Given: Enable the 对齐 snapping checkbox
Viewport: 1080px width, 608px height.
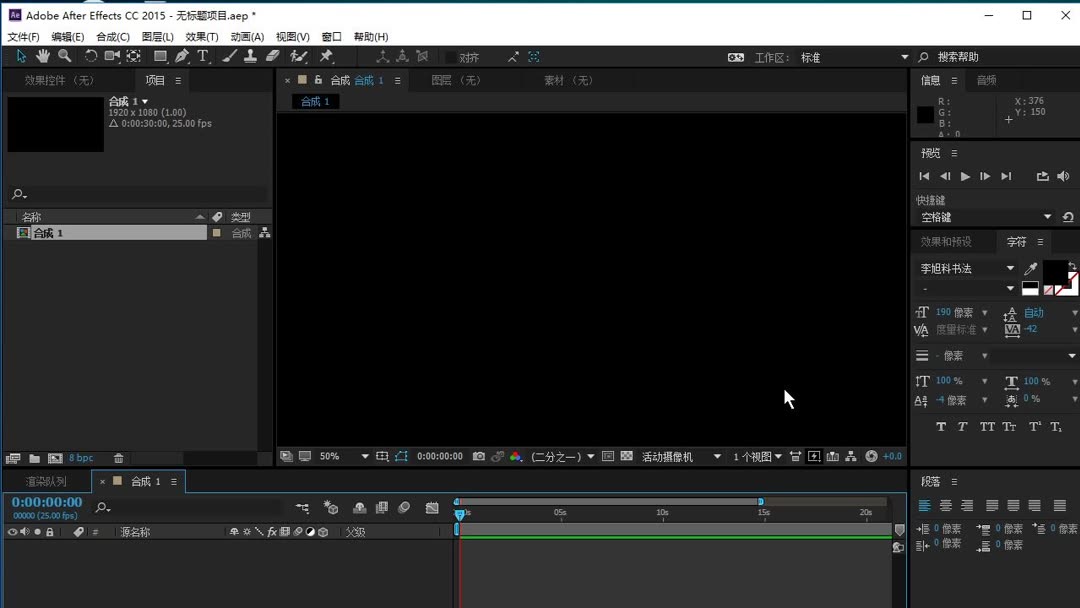Looking at the screenshot, I should (453, 56).
